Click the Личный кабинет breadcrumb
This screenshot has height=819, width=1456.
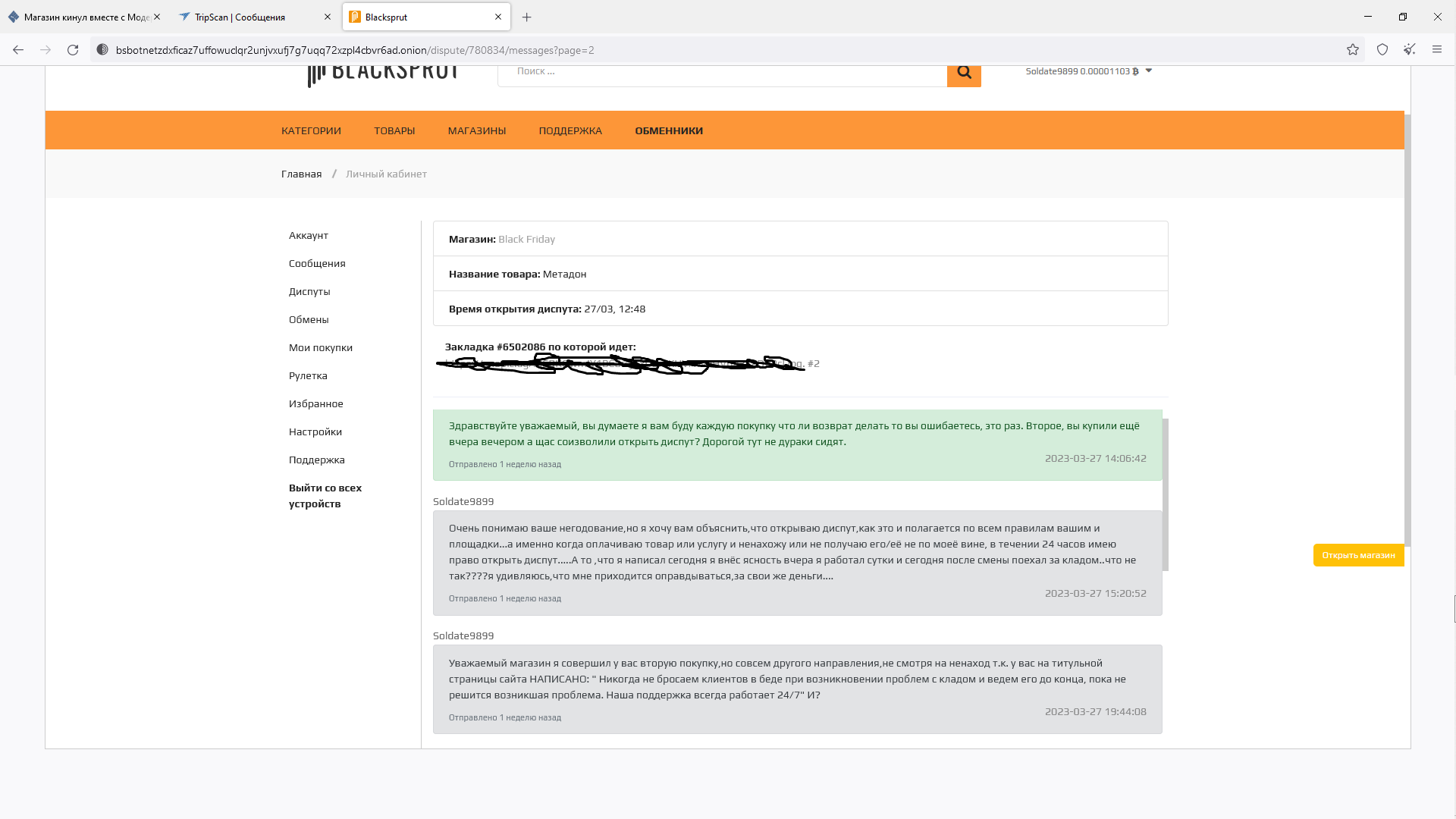click(386, 174)
